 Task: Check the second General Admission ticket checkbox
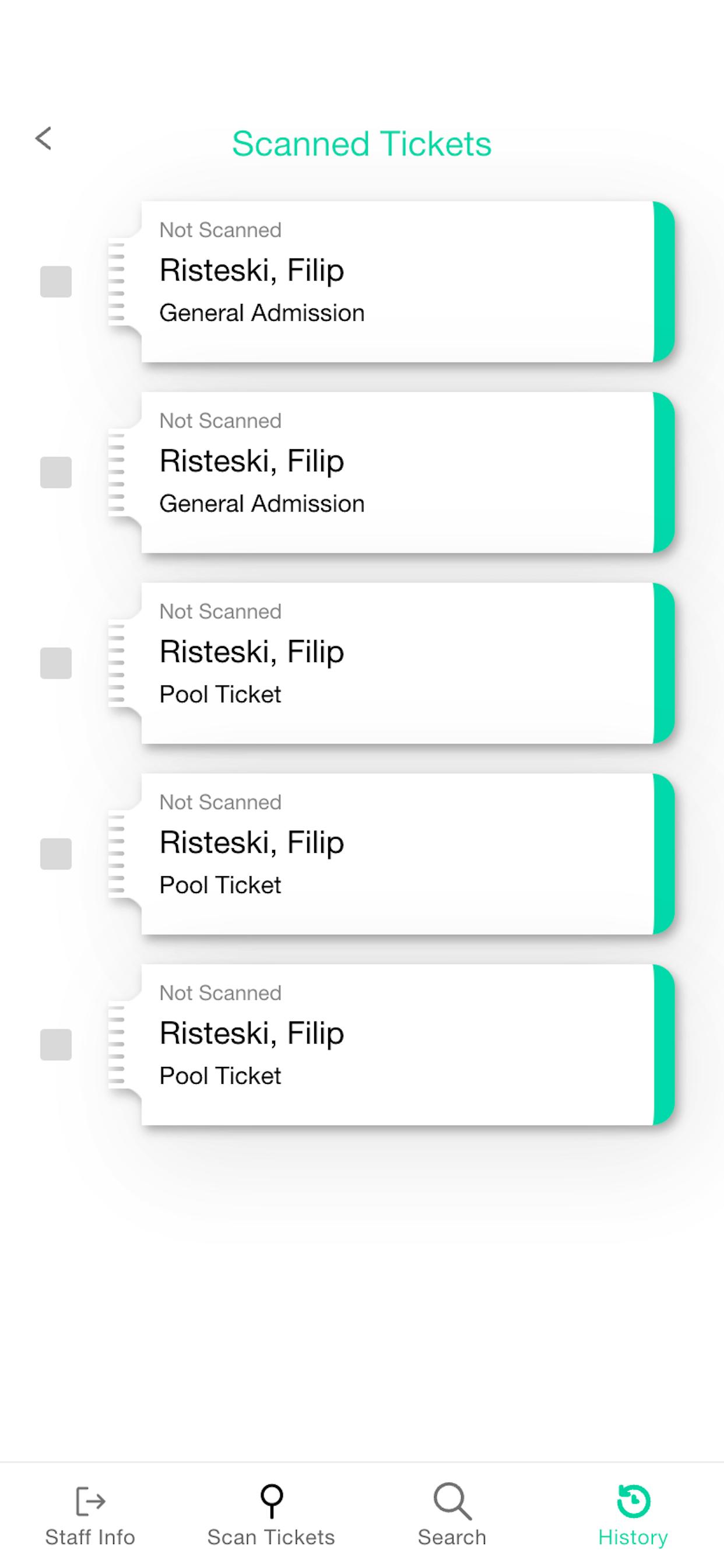tap(56, 473)
